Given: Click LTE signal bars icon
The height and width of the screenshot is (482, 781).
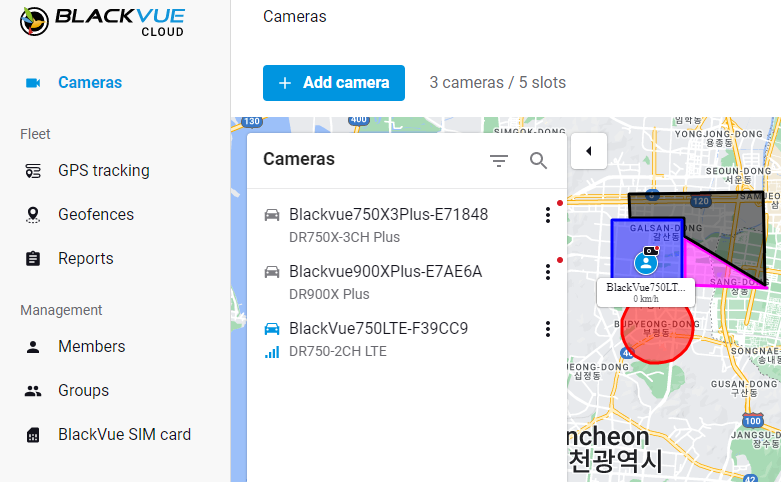Looking at the screenshot, I should (272, 353).
